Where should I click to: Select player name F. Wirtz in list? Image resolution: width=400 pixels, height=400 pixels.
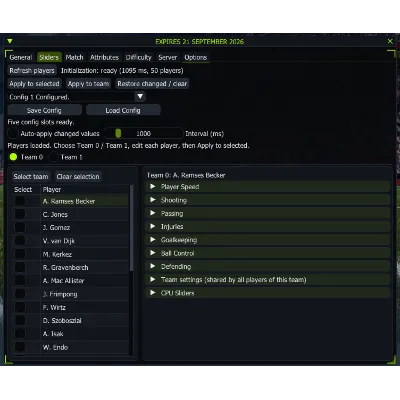tap(54, 308)
